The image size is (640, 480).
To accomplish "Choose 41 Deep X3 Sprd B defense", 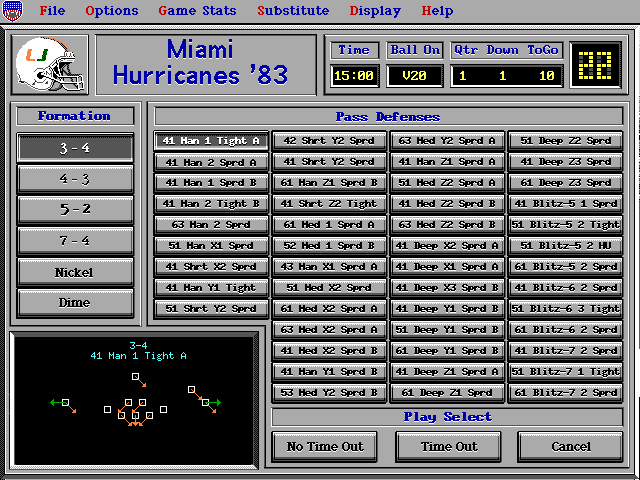I will [447, 288].
